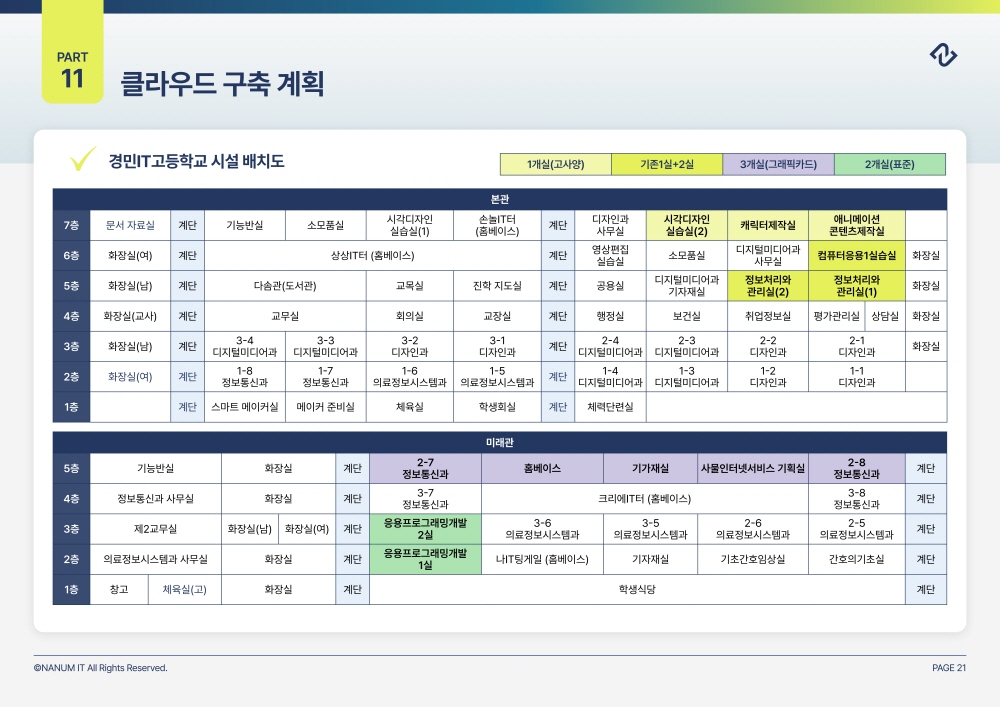This screenshot has height=707, width=1000.
Task: Select the 문서 자료실 cell
Action: click(x=130, y=225)
